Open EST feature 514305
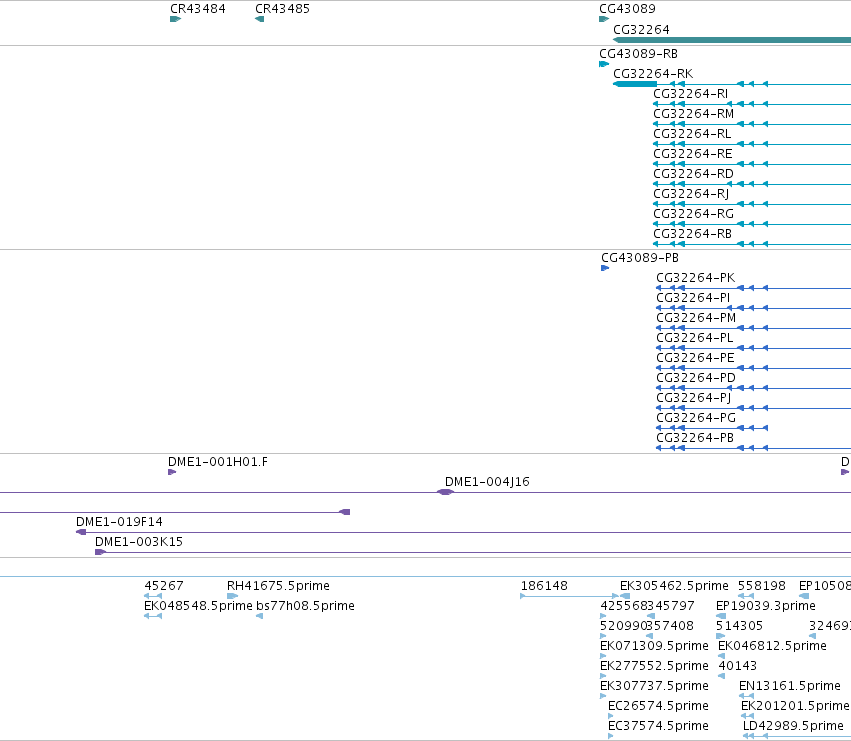Viewport: 851px width, 741px height. pos(720,636)
